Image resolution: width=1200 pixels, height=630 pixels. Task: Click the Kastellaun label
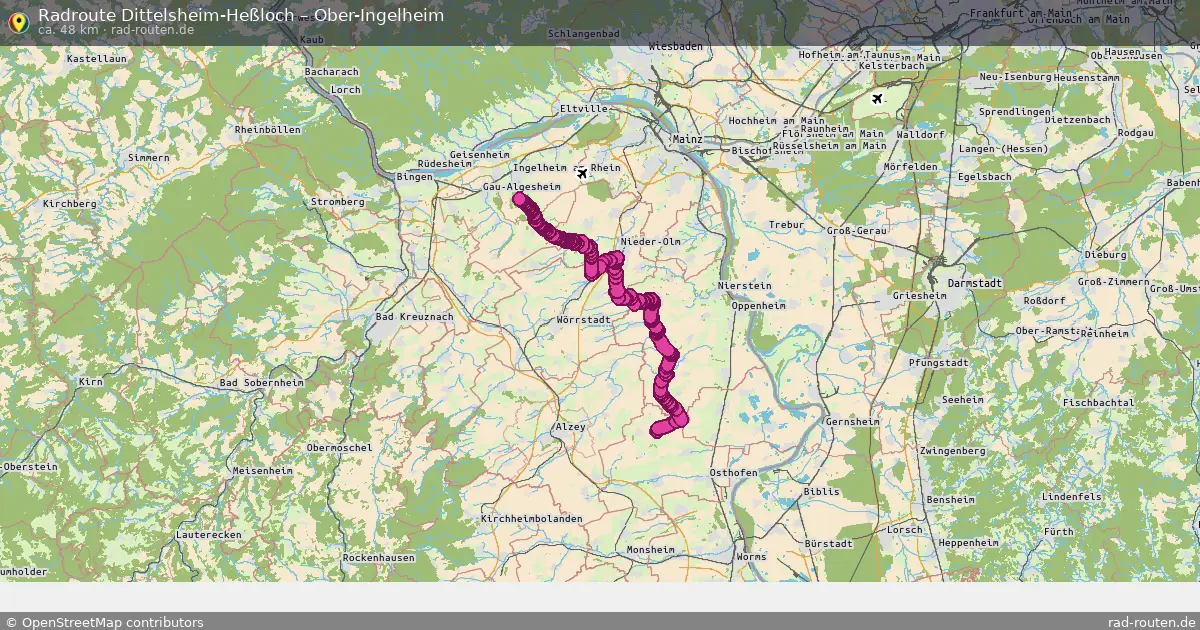tap(97, 59)
